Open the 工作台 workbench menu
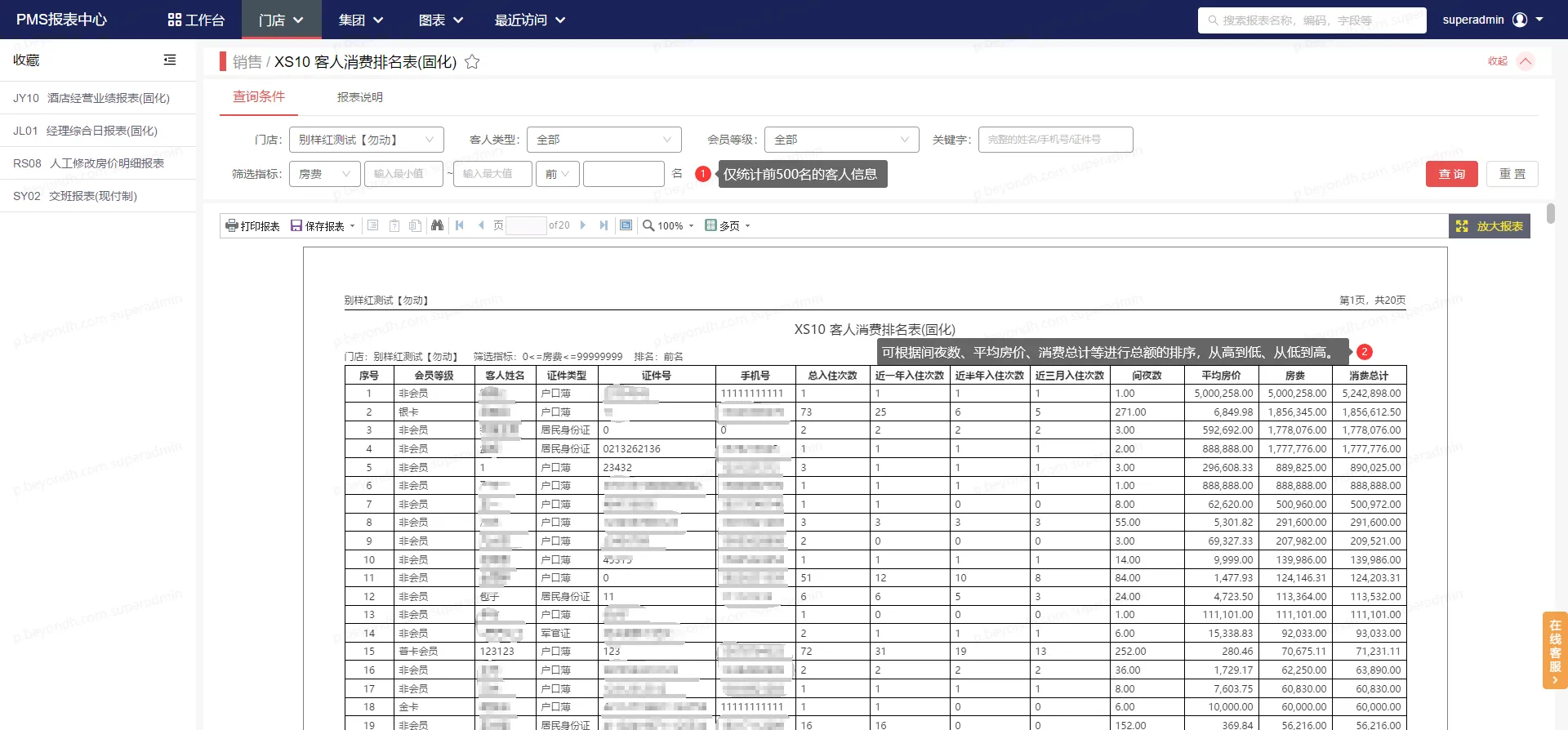Image resolution: width=1568 pixels, height=730 pixels. click(196, 20)
